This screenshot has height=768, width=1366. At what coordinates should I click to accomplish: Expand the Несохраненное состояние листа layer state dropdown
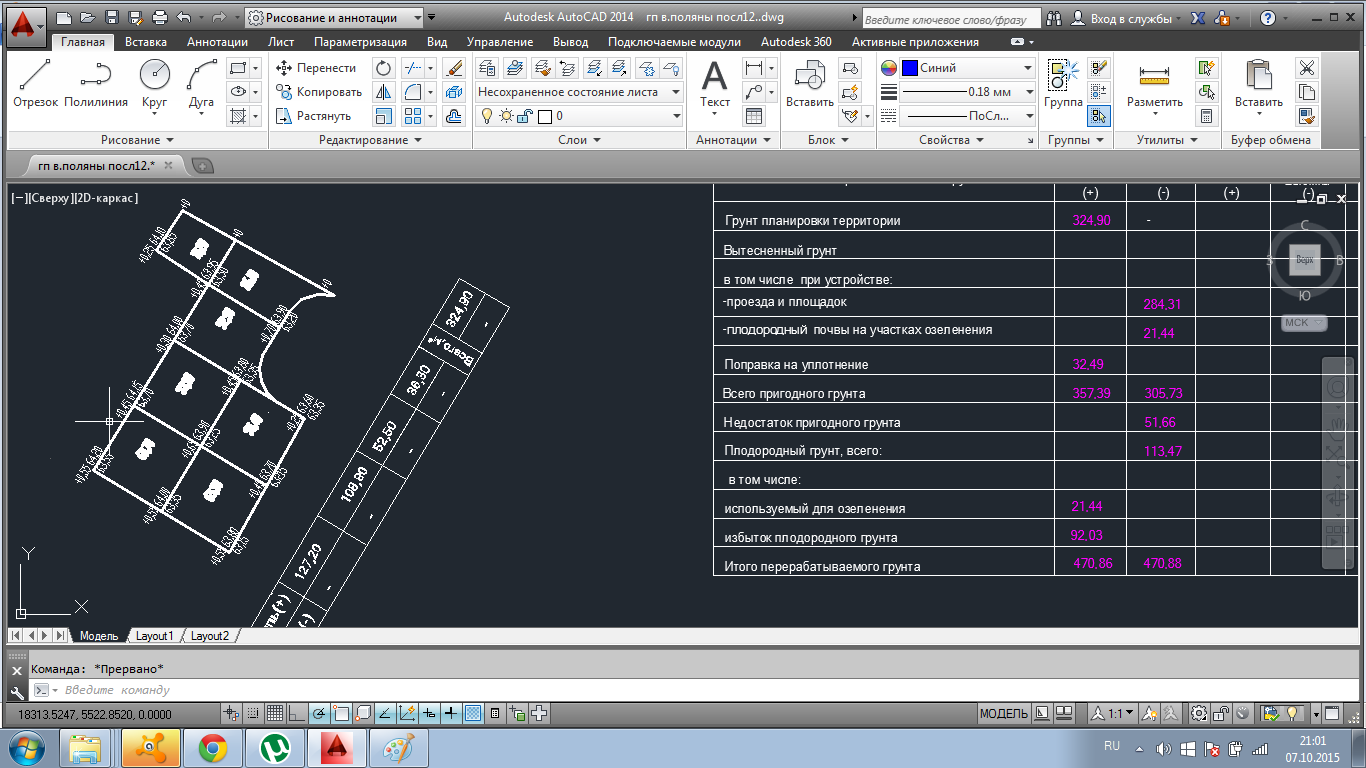click(x=676, y=92)
